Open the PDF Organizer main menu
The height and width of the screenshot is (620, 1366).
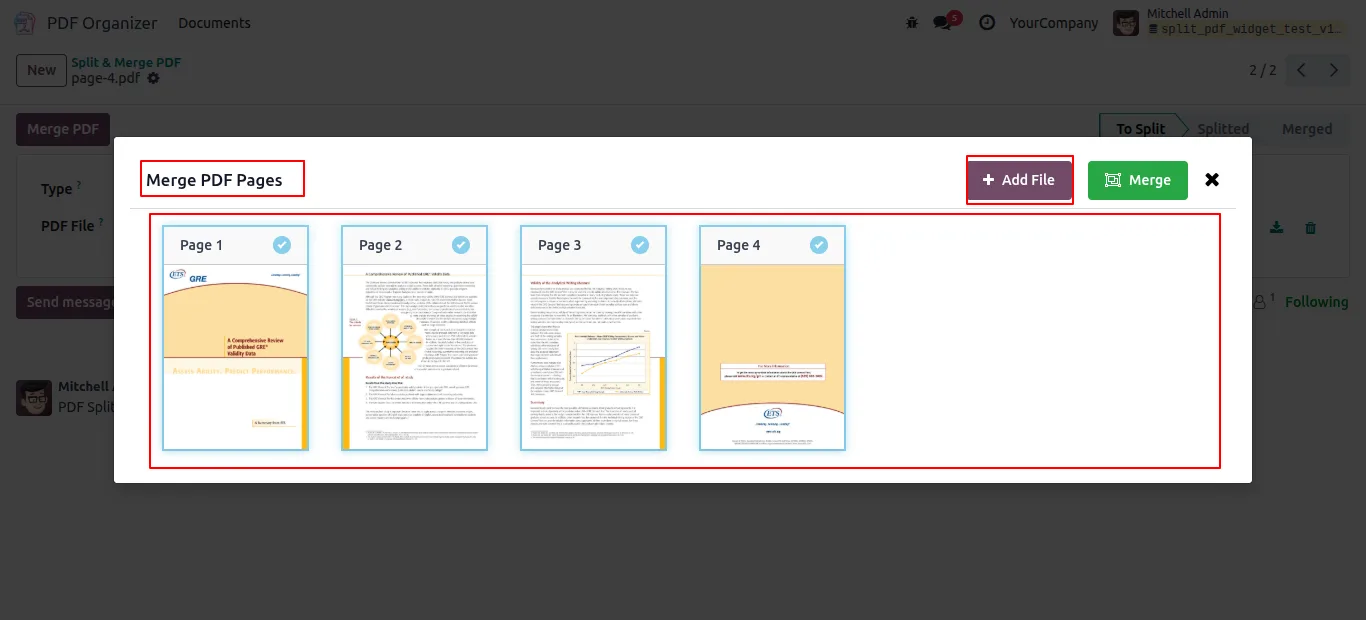(102, 22)
